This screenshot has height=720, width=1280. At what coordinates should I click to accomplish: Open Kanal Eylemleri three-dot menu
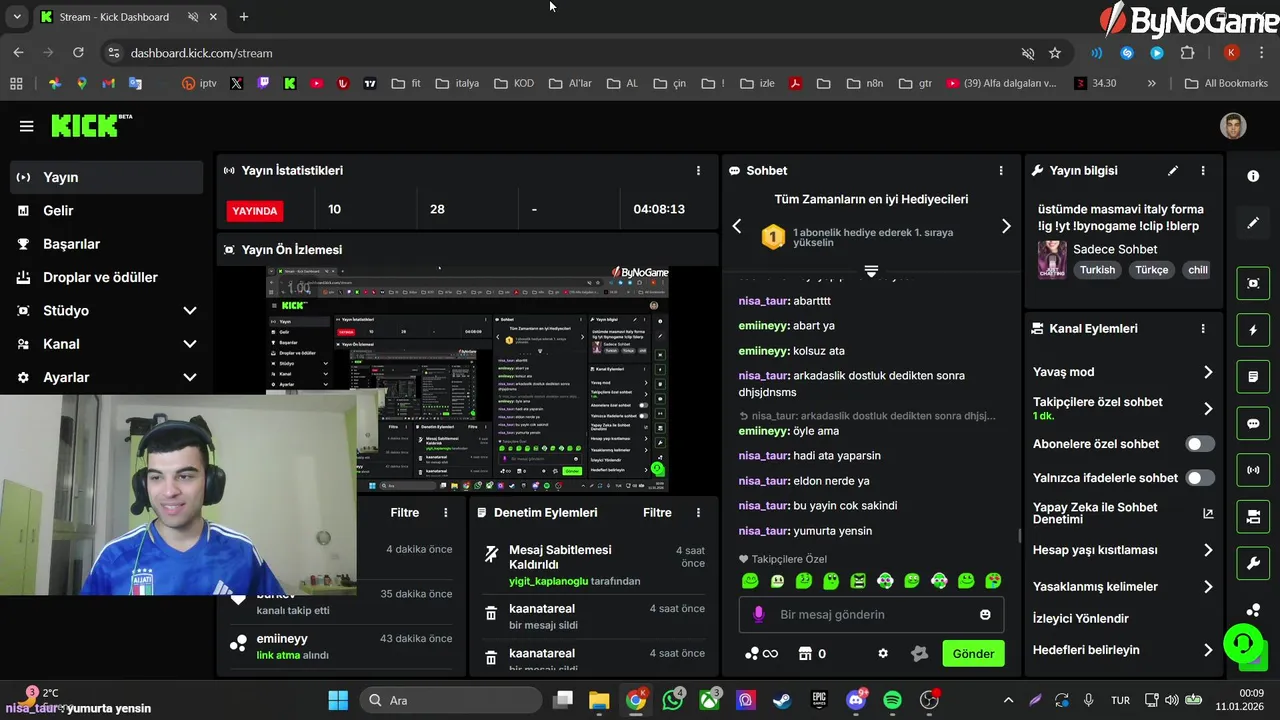pos(1203,328)
